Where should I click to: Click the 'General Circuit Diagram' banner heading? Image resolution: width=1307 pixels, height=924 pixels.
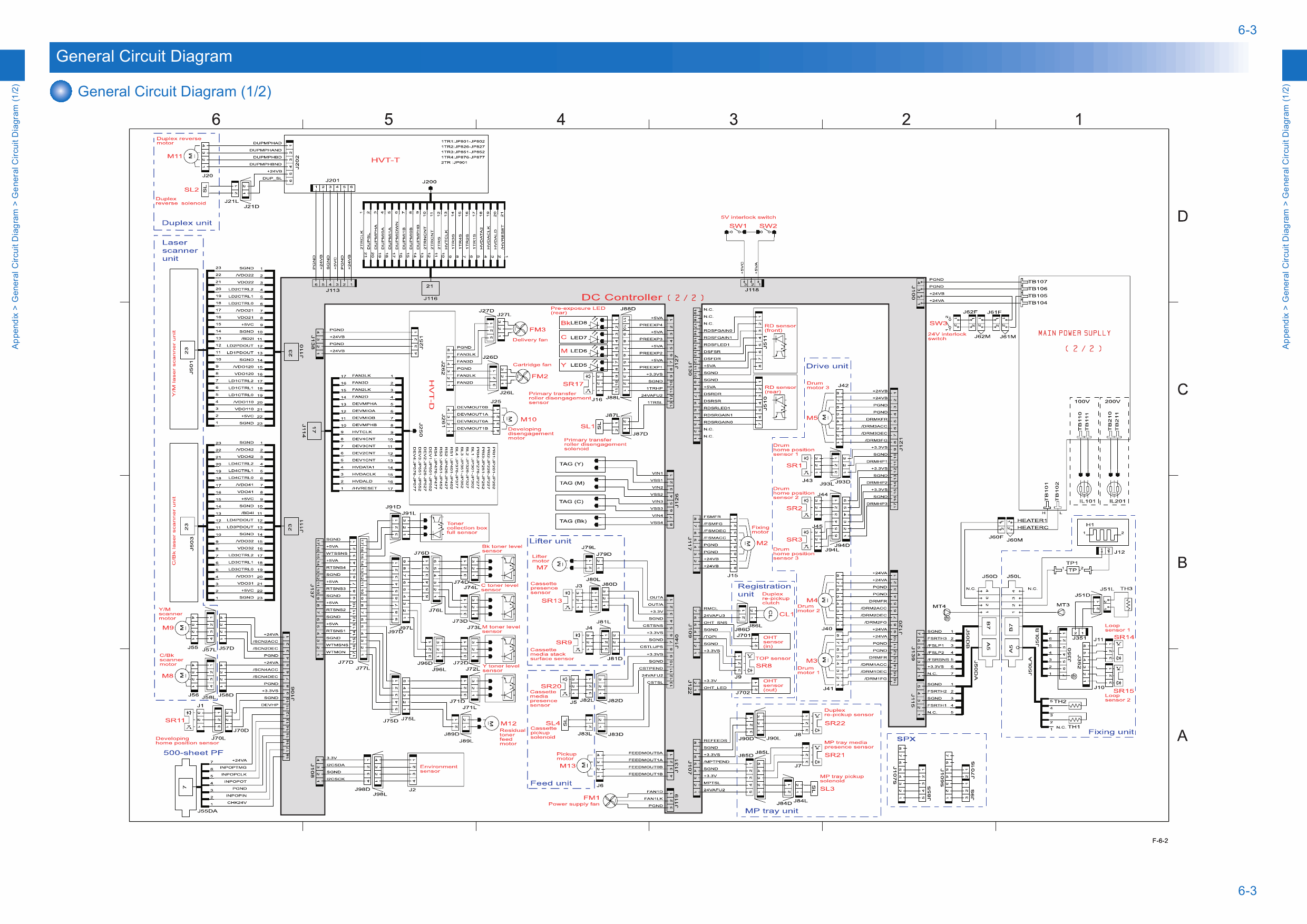tap(144, 56)
